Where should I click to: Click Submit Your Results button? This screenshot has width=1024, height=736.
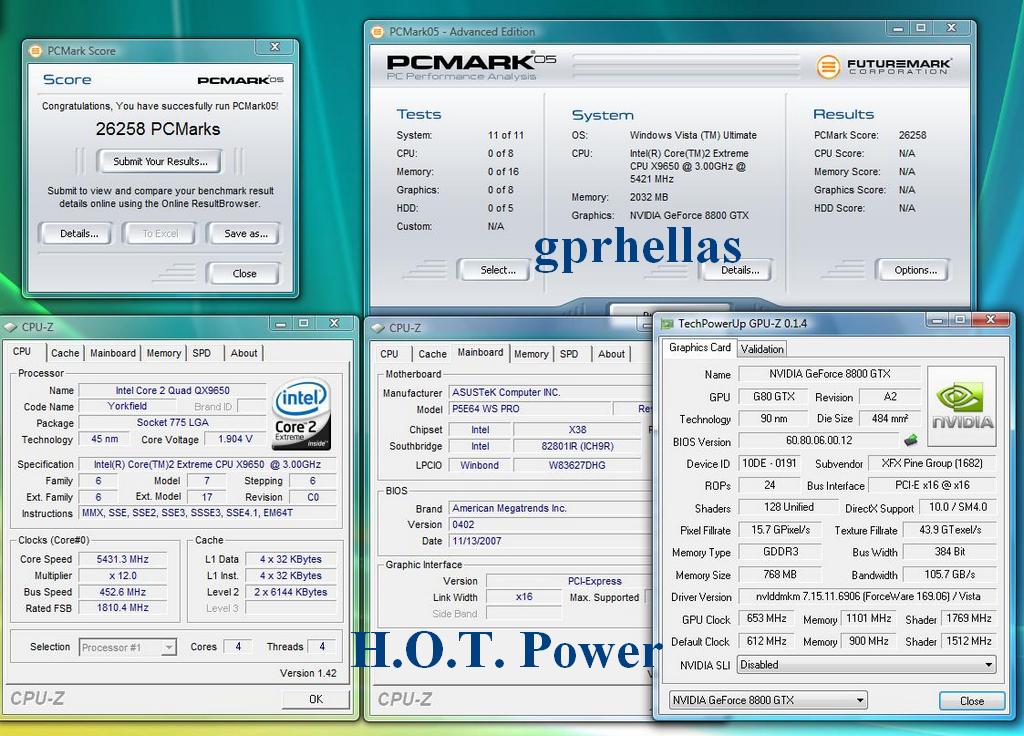pos(160,161)
